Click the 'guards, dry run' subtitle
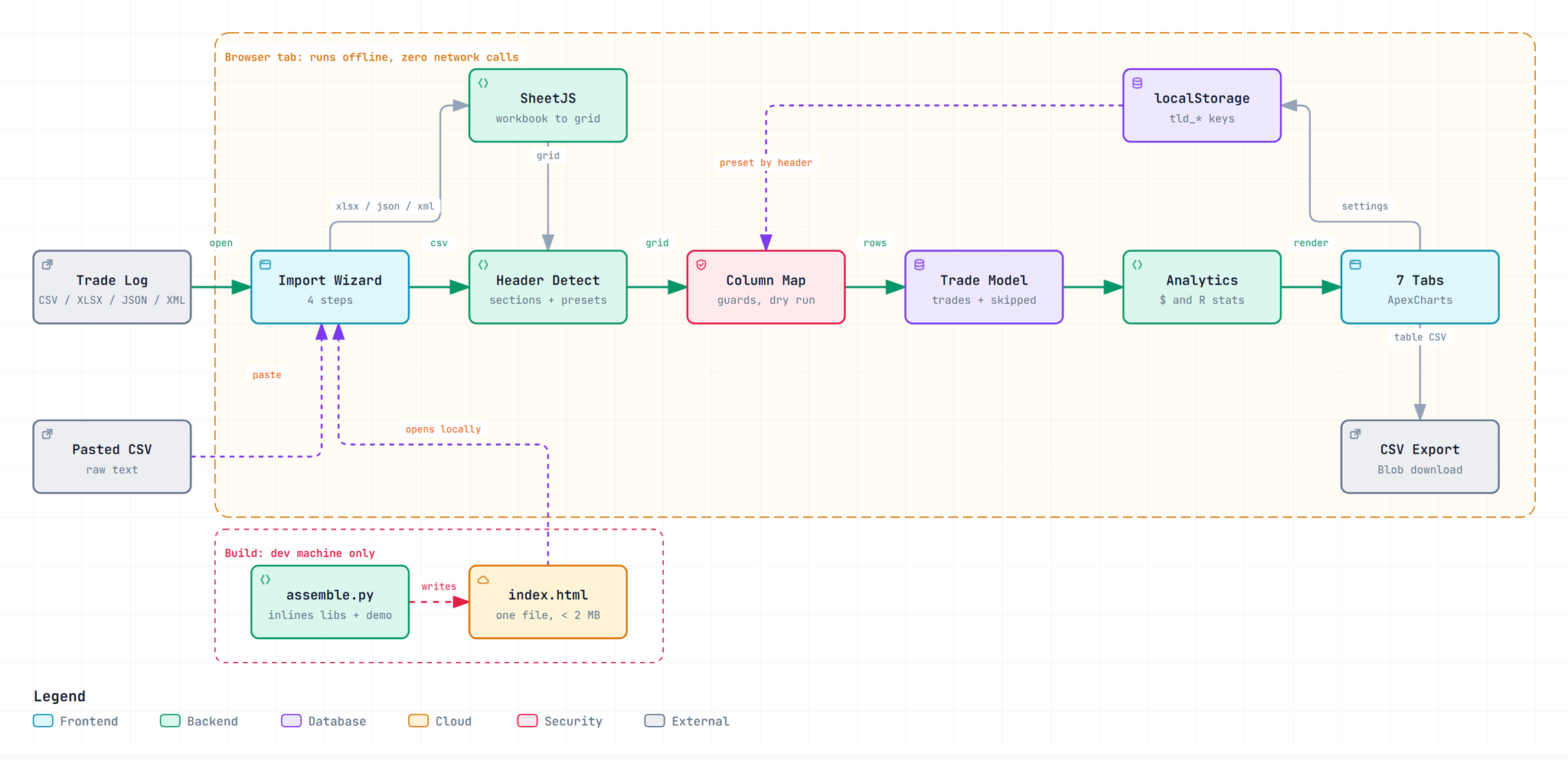The image size is (1568, 760). point(766,300)
